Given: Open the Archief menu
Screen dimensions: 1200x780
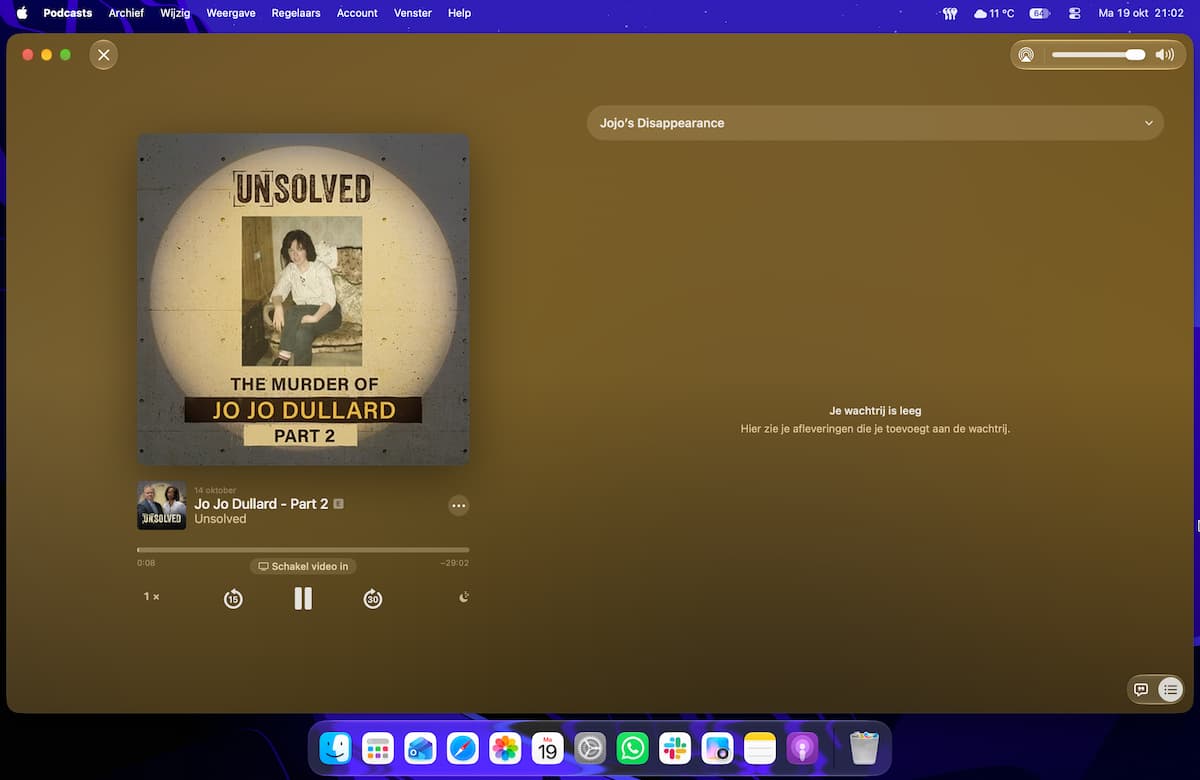Looking at the screenshot, I should point(127,13).
